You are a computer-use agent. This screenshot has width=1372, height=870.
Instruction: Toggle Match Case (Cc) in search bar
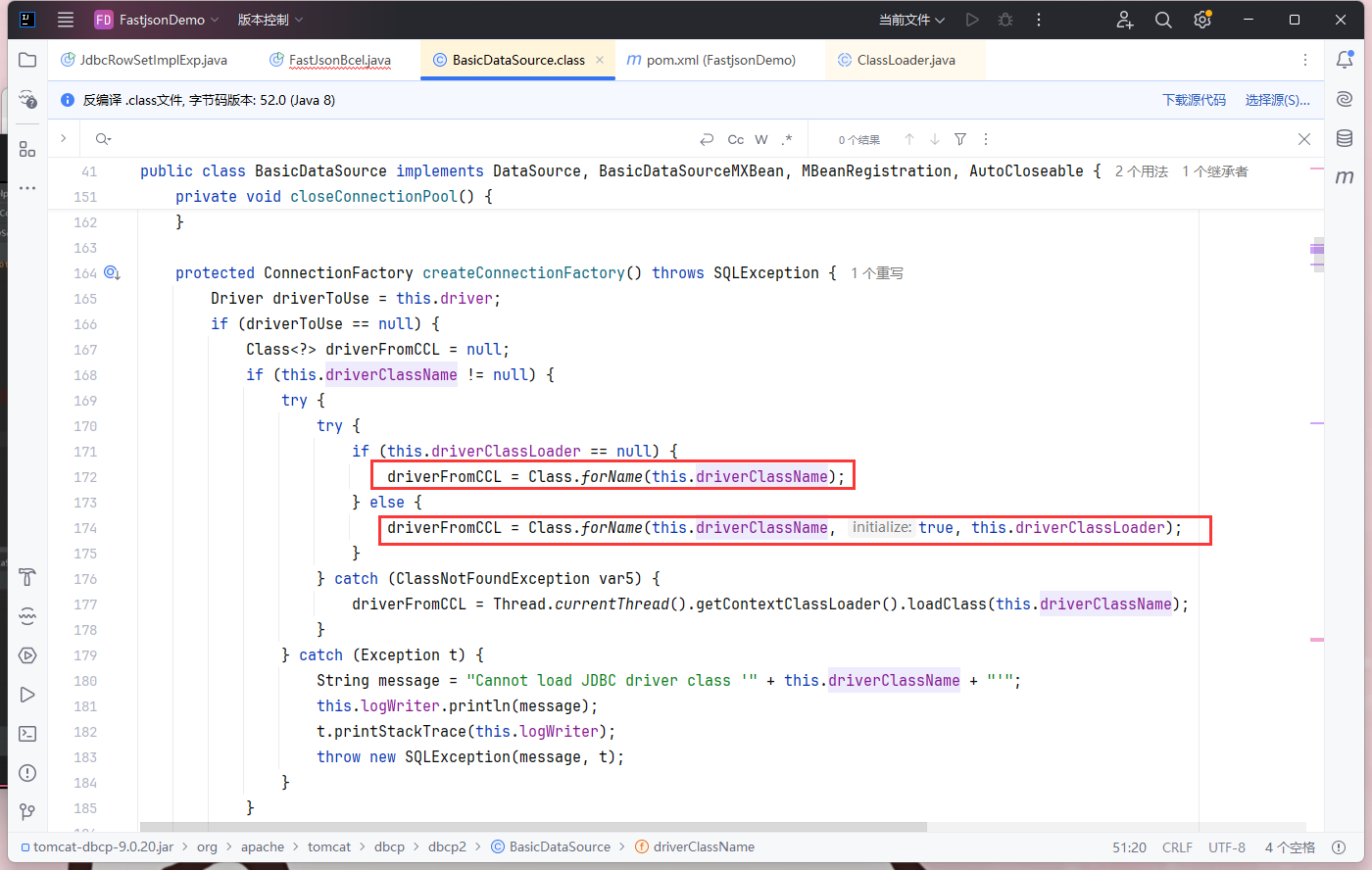(x=736, y=139)
